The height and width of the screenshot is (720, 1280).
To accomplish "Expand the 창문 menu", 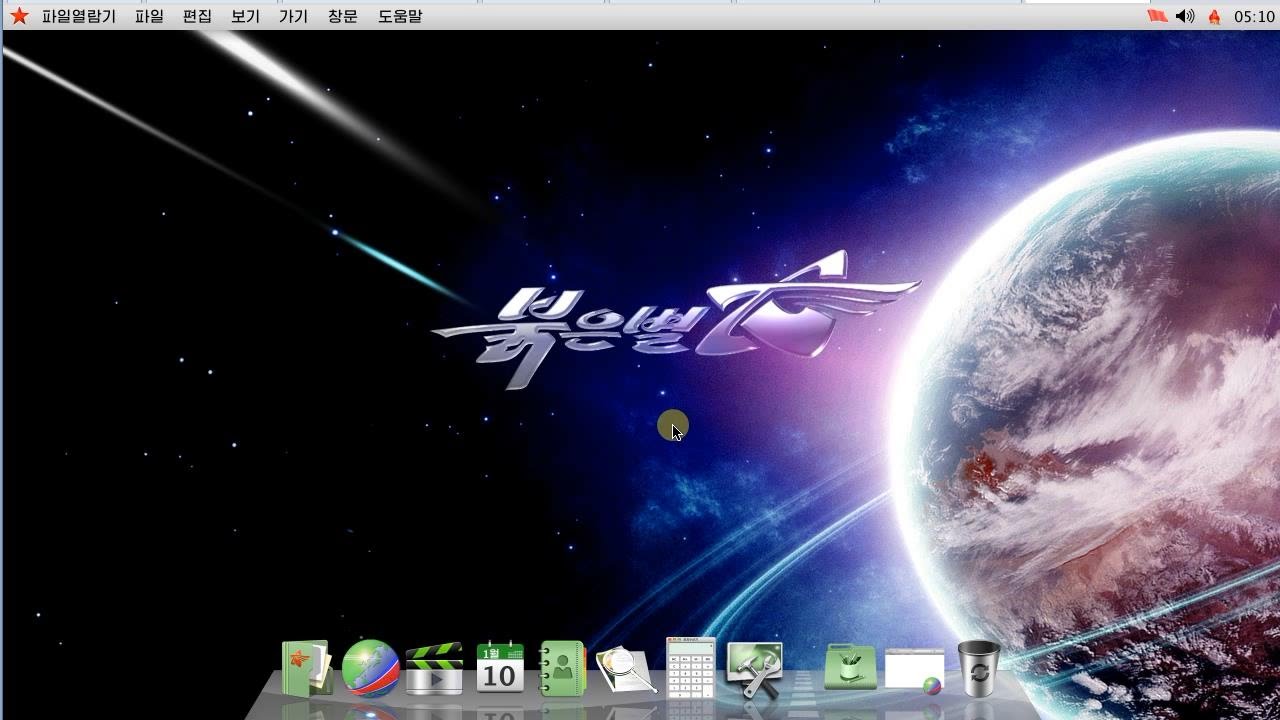I will (342, 16).
